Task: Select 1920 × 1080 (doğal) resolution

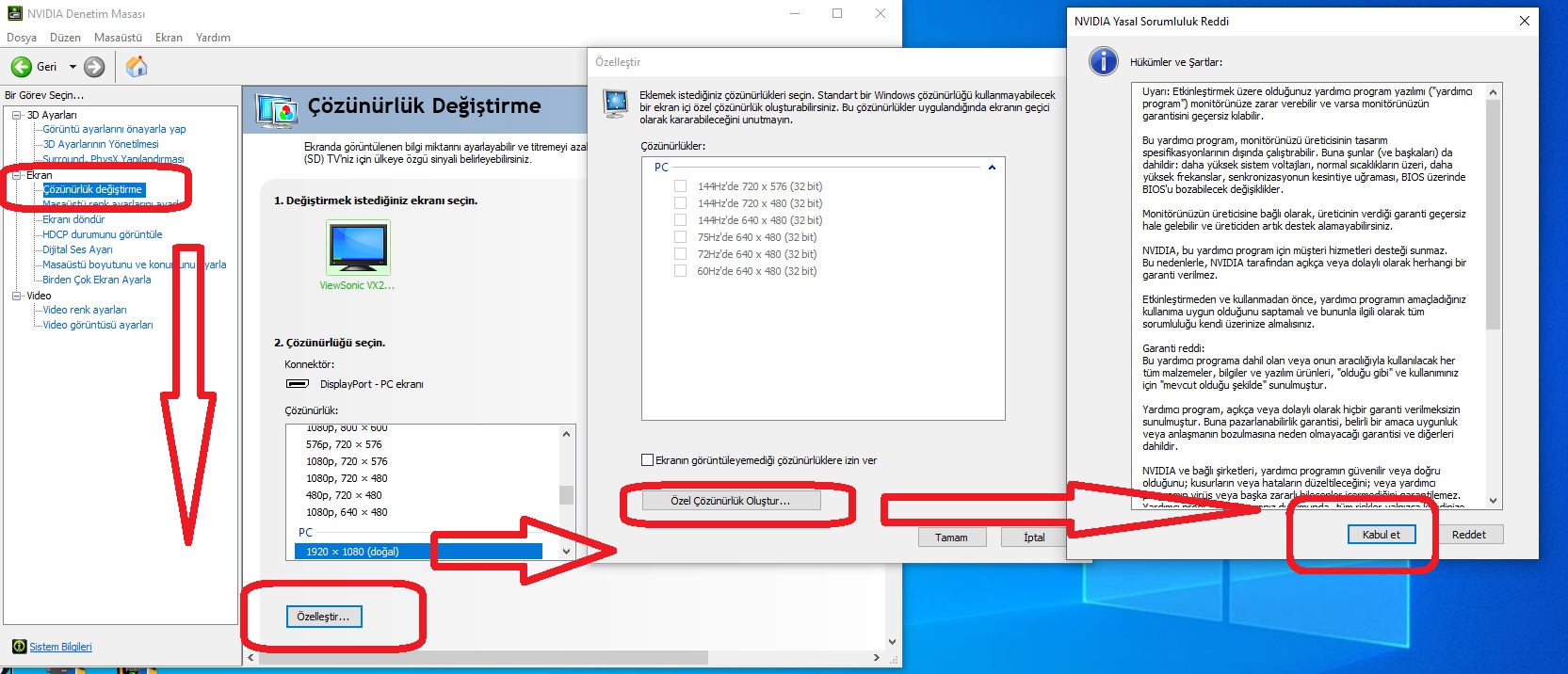Action: click(419, 552)
